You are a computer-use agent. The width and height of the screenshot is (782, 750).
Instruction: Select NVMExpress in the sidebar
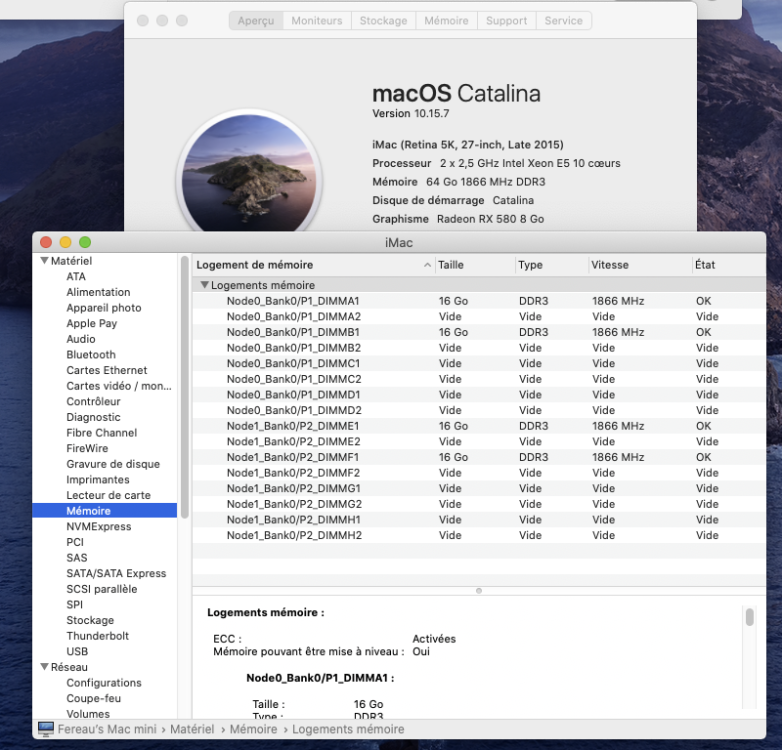99,527
